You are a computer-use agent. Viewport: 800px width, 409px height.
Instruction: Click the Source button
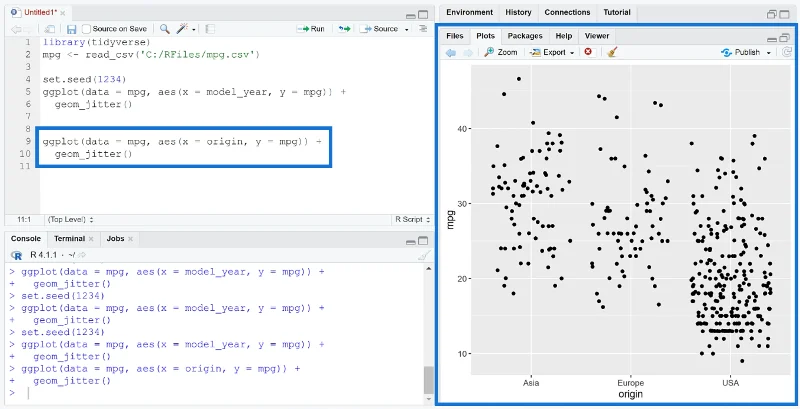pyautogui.click(x=380, y=29)
